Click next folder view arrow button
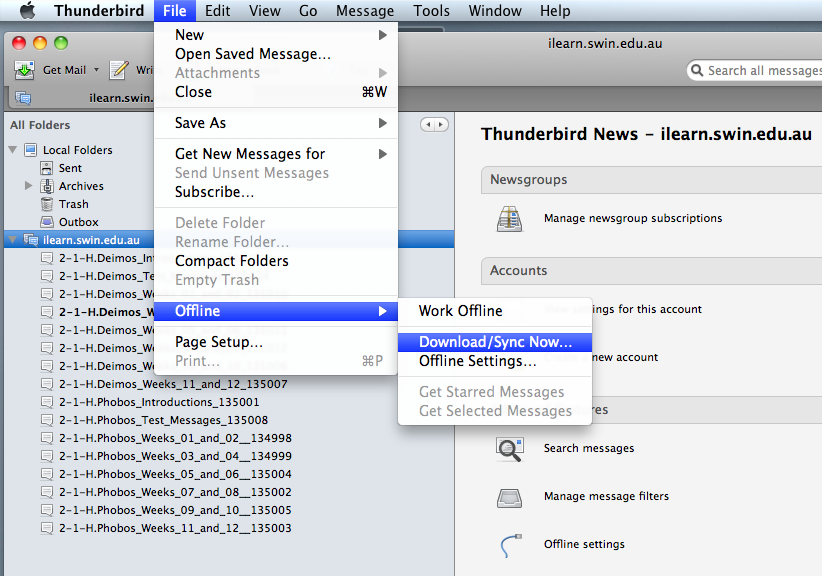The width and height of the screenshot is (822, 576). point(441,125)
